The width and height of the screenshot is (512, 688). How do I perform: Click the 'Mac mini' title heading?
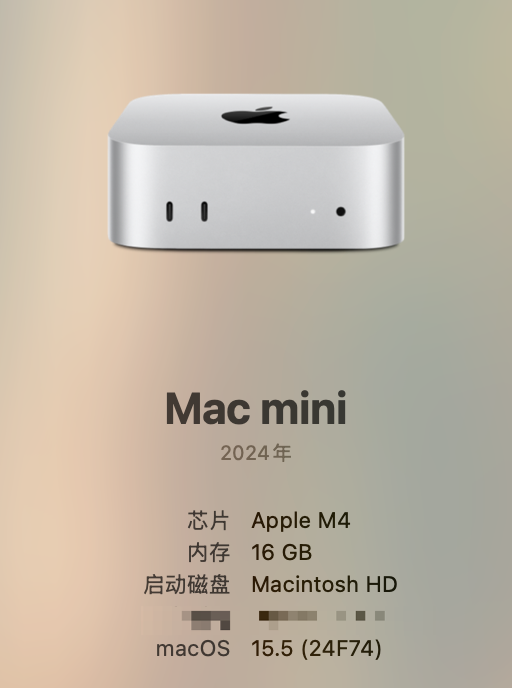click(x=256, y=408)
